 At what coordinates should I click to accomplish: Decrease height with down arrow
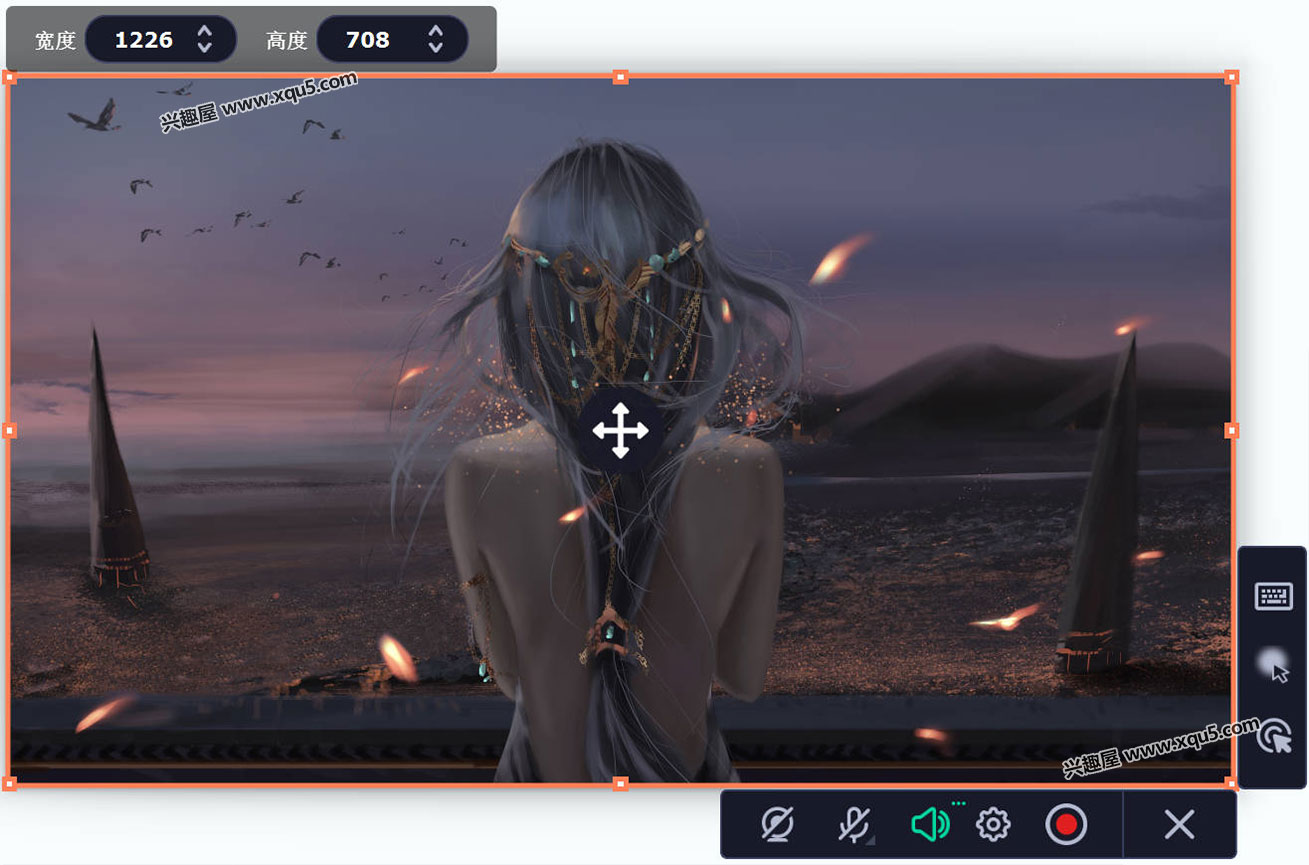(436, 48)
